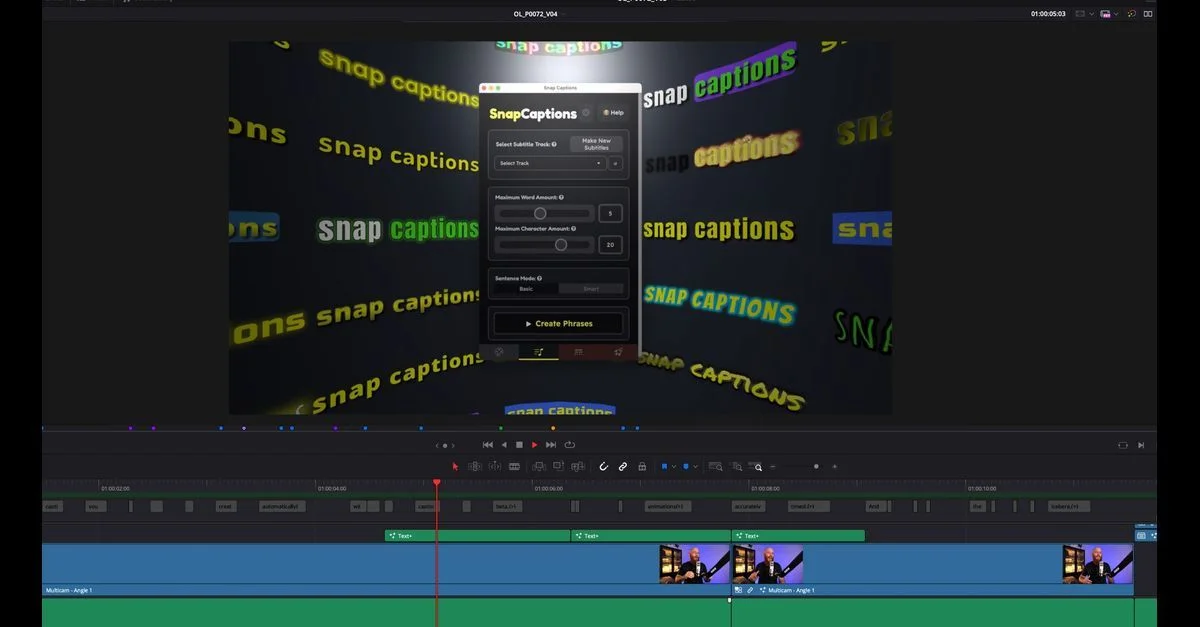Click the next marker navigation arrow
The height and width of the screenshot is (627, 1200).
tap(453, 445)
